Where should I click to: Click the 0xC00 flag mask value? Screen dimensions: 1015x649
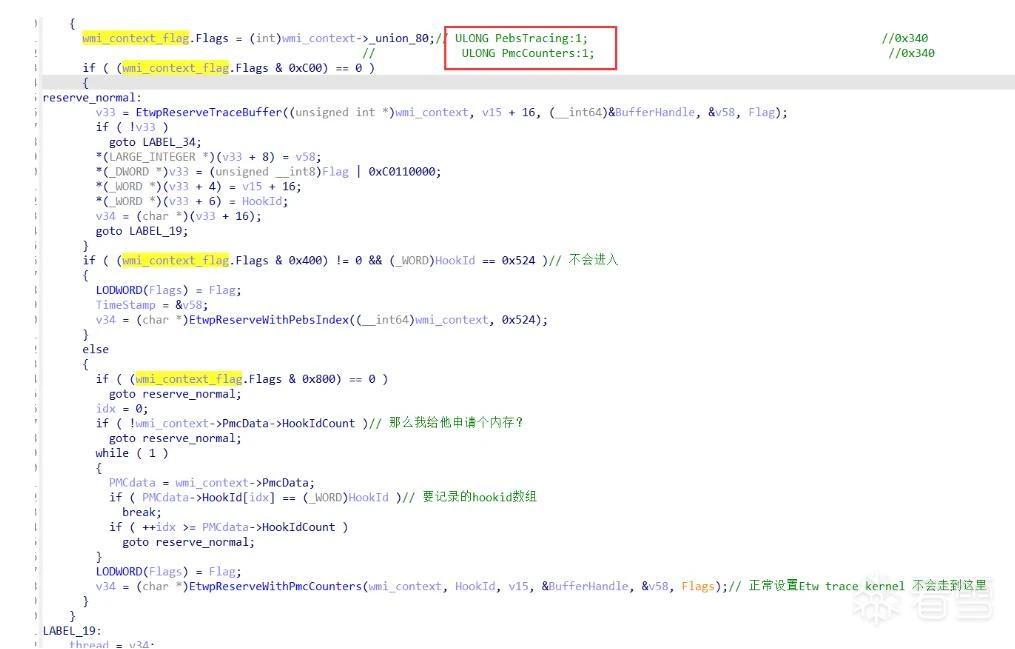point(308,68)
